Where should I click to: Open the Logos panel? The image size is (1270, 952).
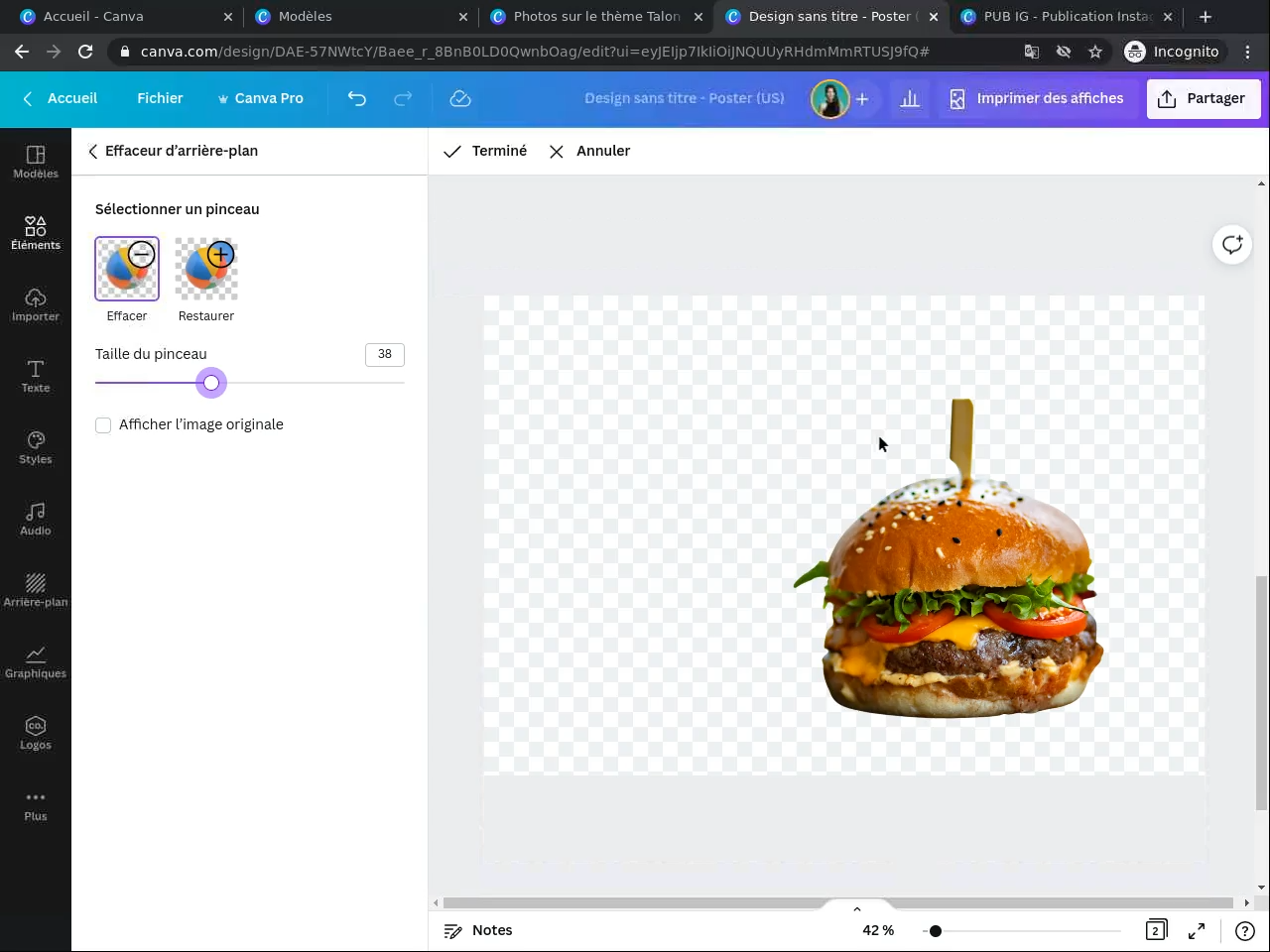[x=36, y=733]
